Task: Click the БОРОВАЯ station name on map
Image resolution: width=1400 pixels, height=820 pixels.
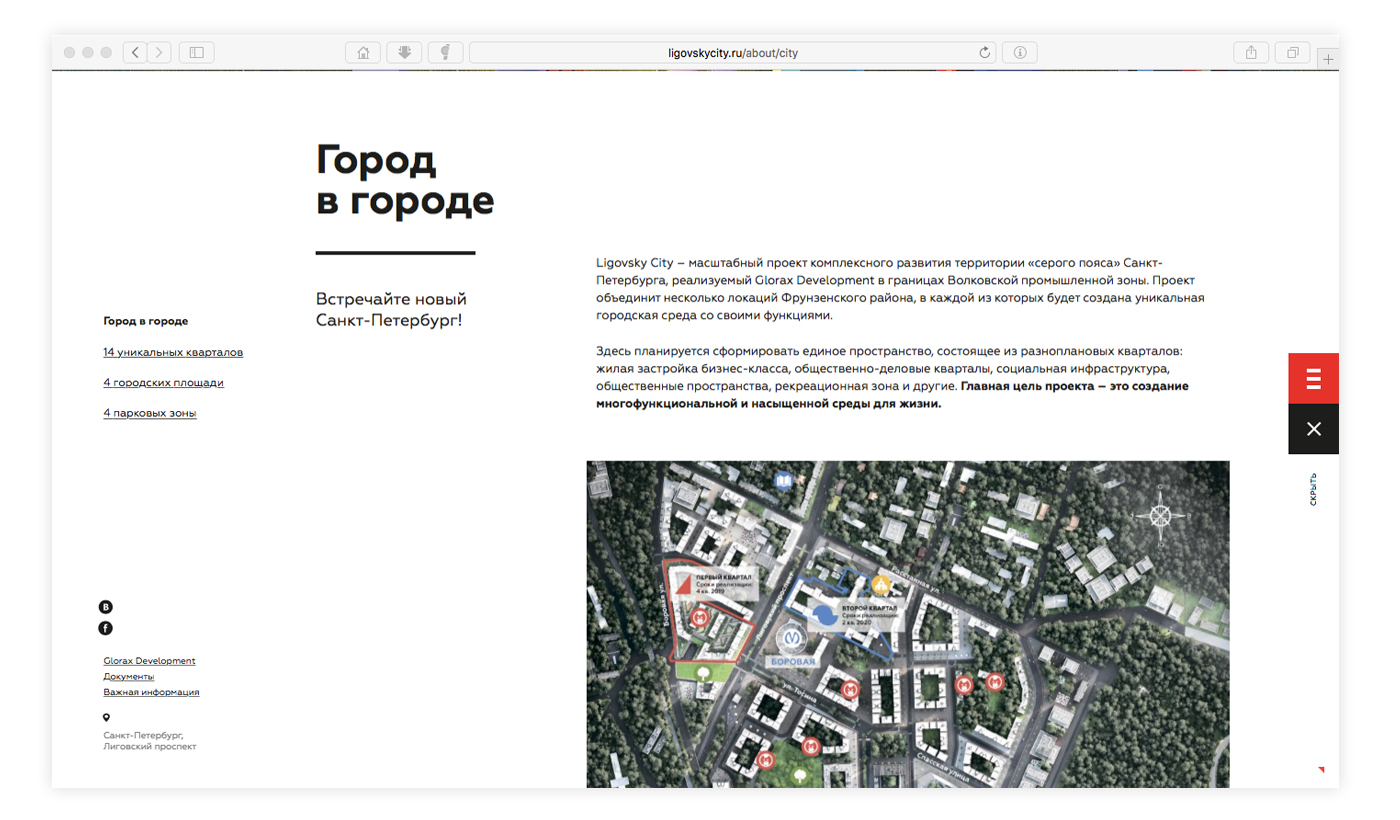Action: click(793, 662)
